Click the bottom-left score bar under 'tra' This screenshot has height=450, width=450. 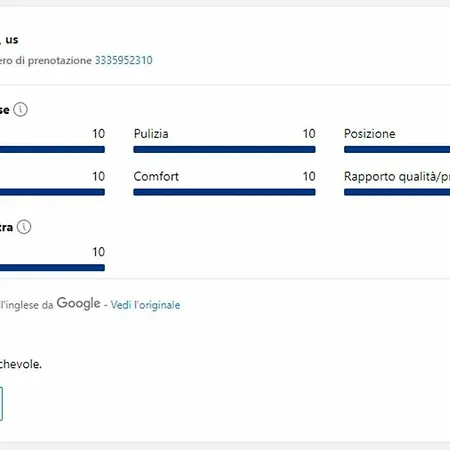52,268
